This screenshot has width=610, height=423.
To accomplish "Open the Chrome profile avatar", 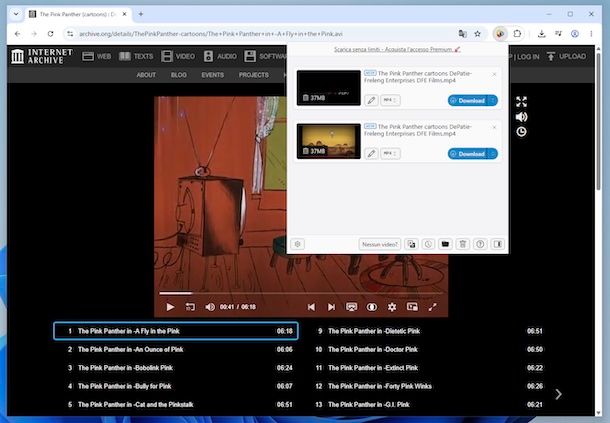I will pyautogui.click(x=575, y=34).
